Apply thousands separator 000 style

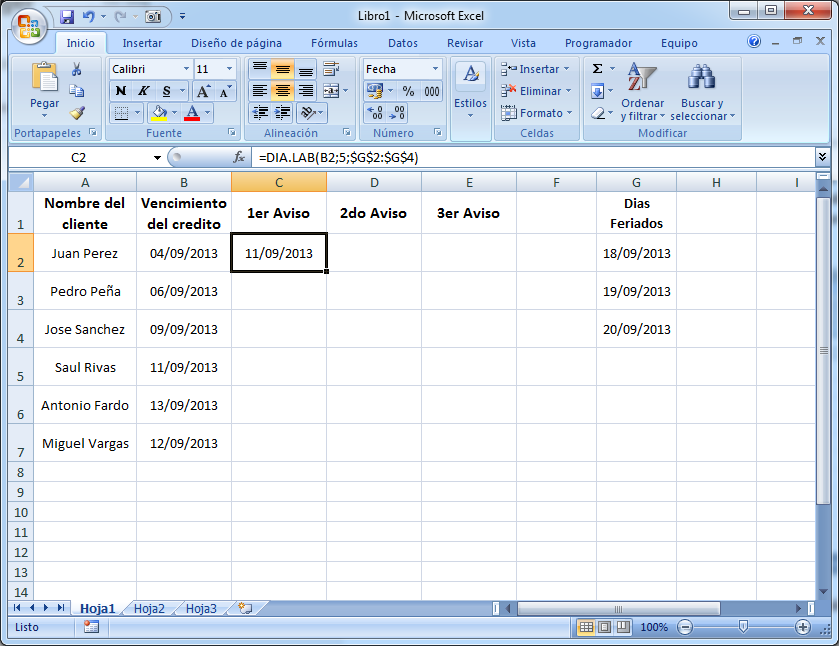[432, 91]
